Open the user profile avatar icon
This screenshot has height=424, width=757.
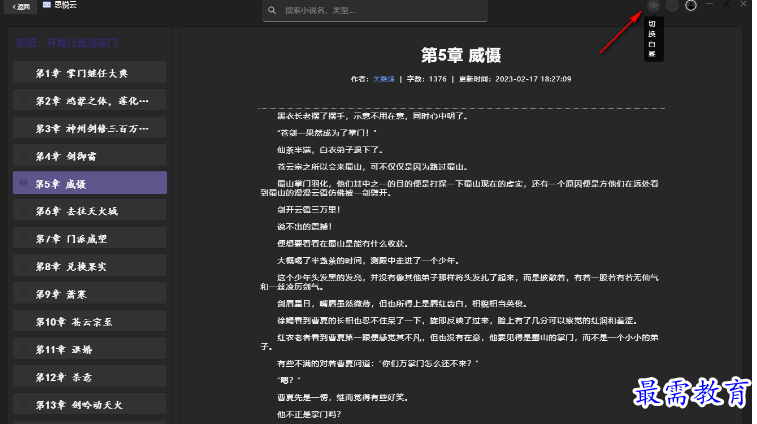[x=691, y=5]
